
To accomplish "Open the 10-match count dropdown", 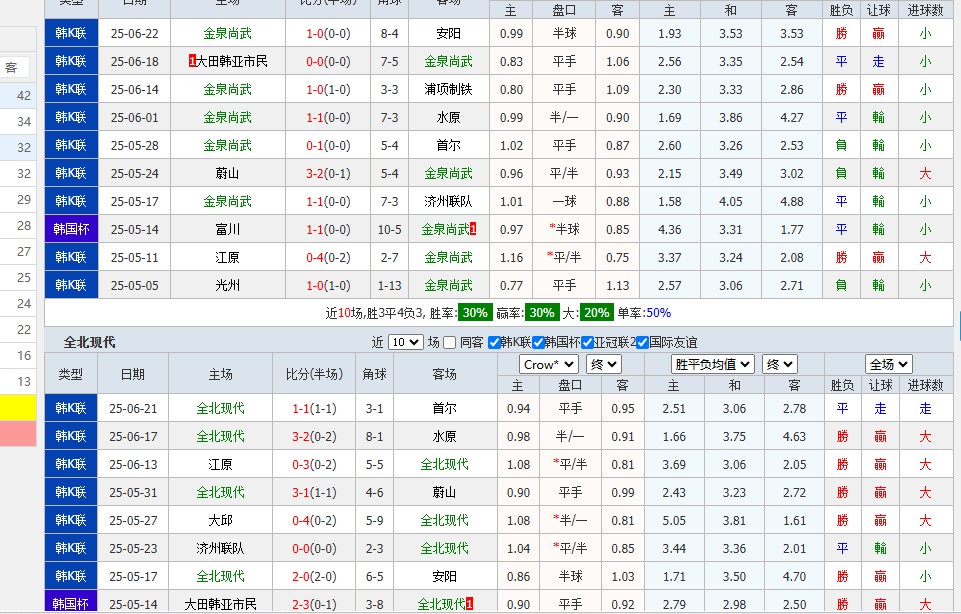I will click(406, 343).
